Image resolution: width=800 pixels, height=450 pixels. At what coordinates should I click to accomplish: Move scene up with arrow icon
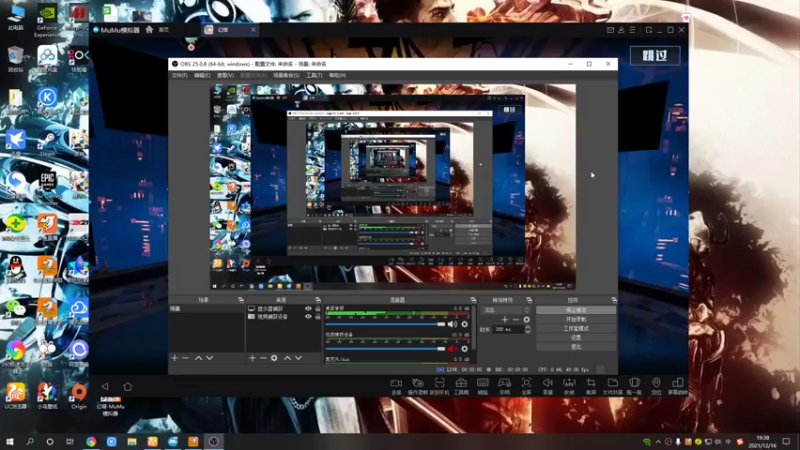pos(198,358)
